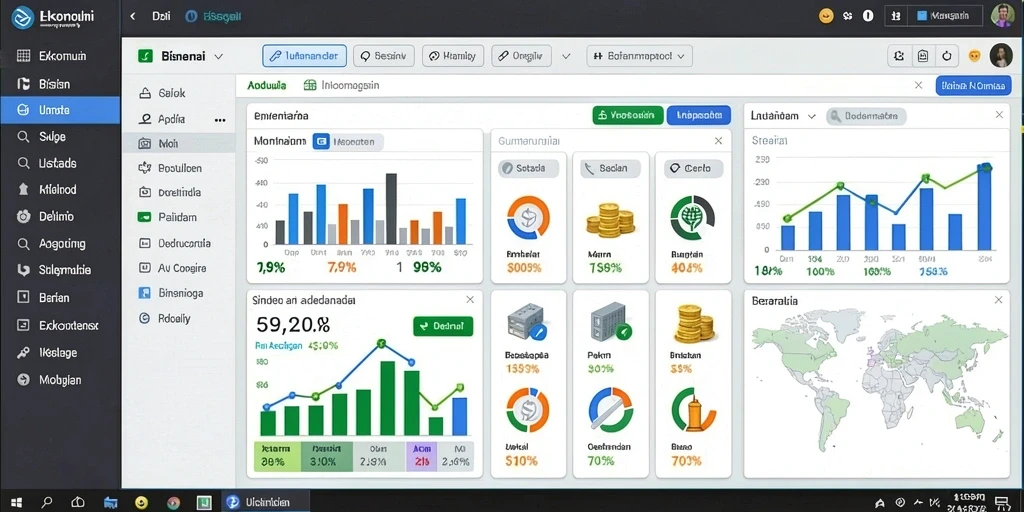Open the globe Bungtain donut icon
The height and width of the screenshot is (512, 1024).
pos(692,218)
